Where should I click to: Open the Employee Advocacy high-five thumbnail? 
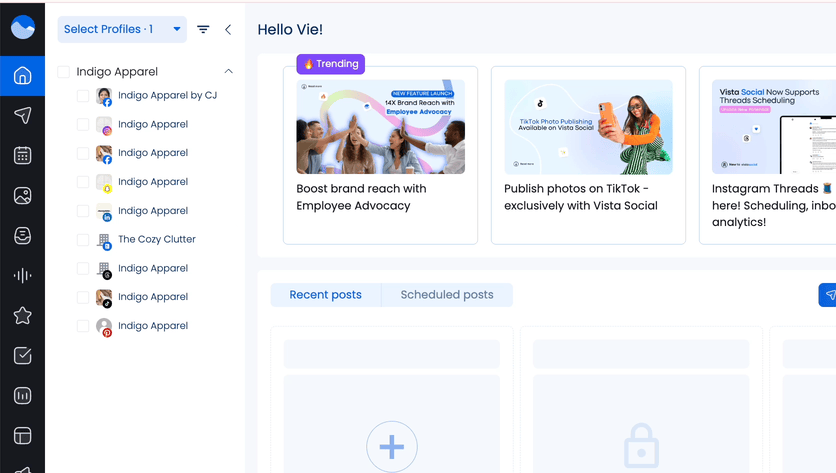381,127
